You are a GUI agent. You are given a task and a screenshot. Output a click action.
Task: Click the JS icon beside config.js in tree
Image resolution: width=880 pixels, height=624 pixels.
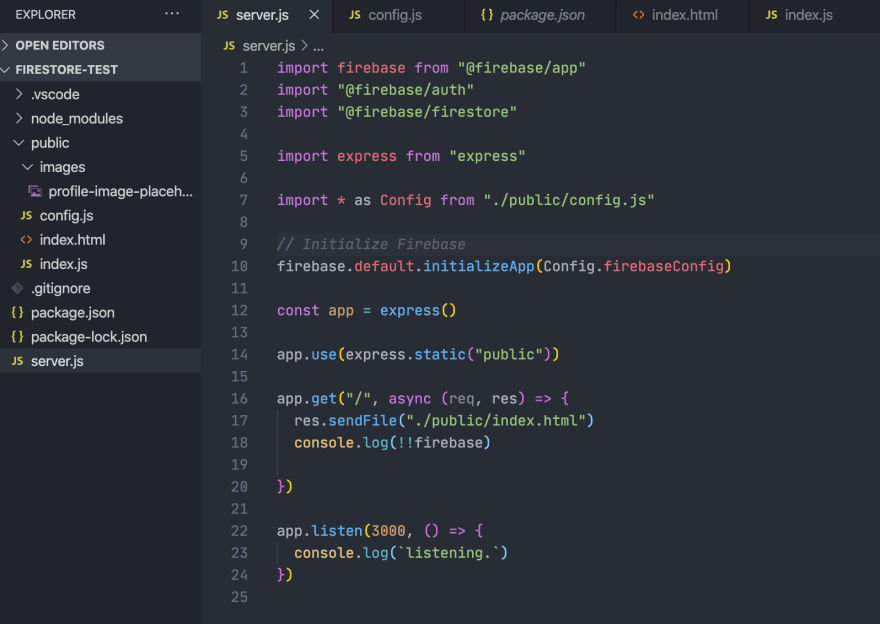point(26,215)
